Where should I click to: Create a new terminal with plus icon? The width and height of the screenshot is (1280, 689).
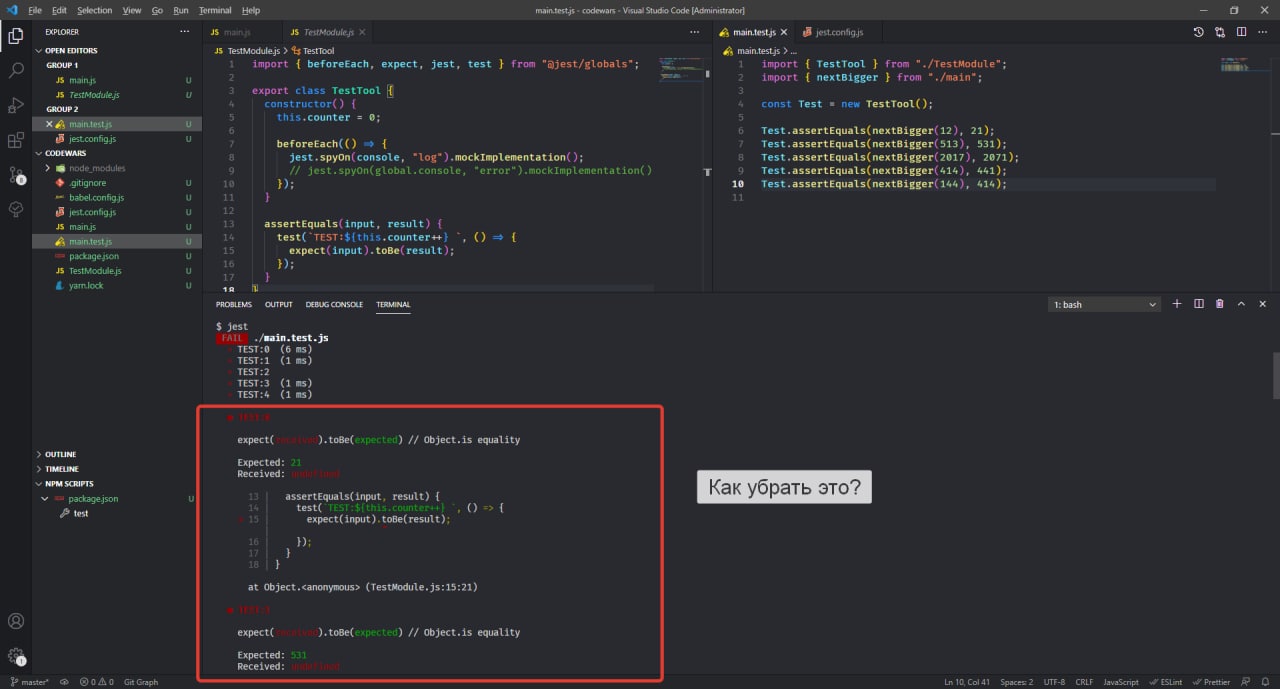click(x=1177, y=304)
